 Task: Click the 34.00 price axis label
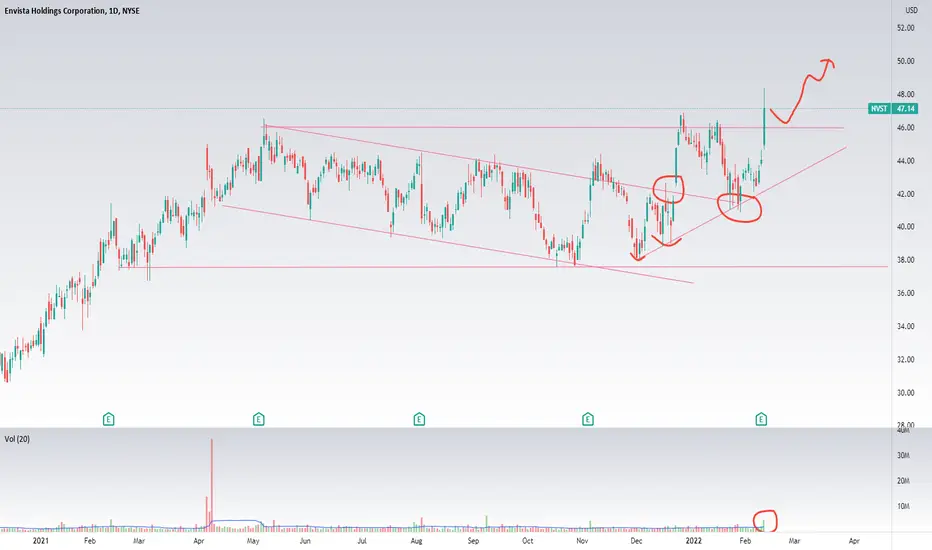coord(906,326)
